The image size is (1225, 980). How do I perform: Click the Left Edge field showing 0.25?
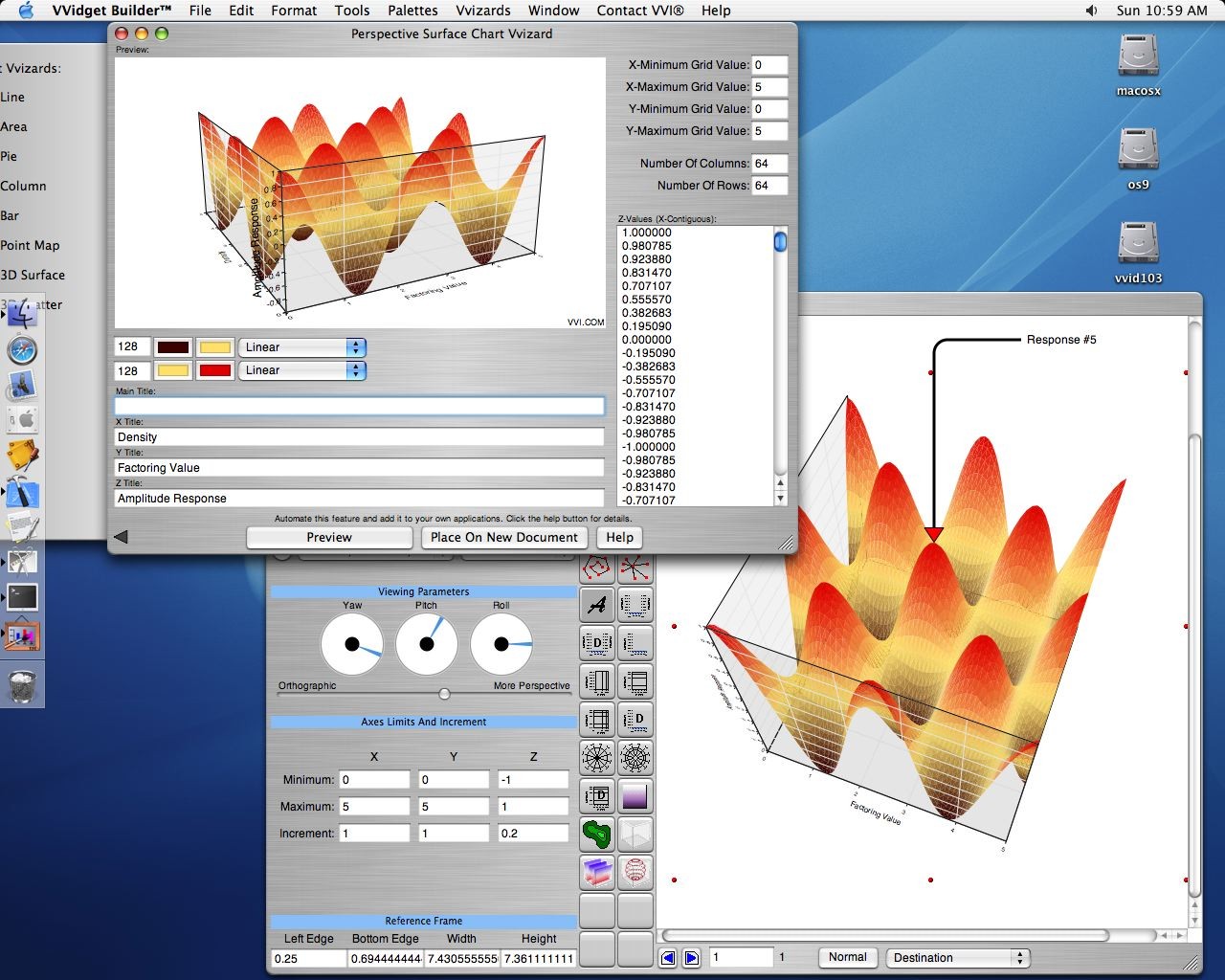click(308, 958)
